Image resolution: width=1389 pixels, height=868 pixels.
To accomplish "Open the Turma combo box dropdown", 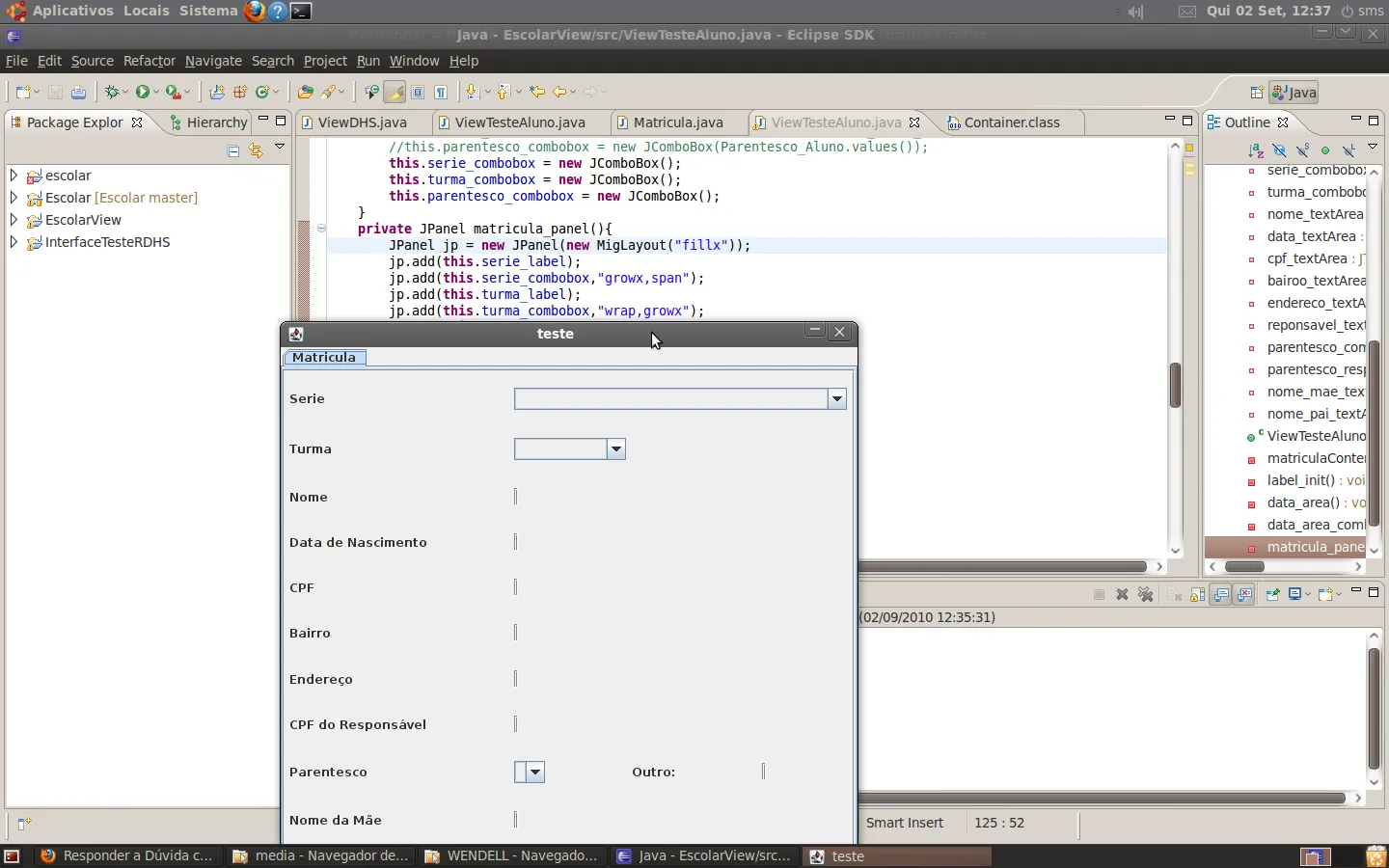I will click(x=615, y=449).
